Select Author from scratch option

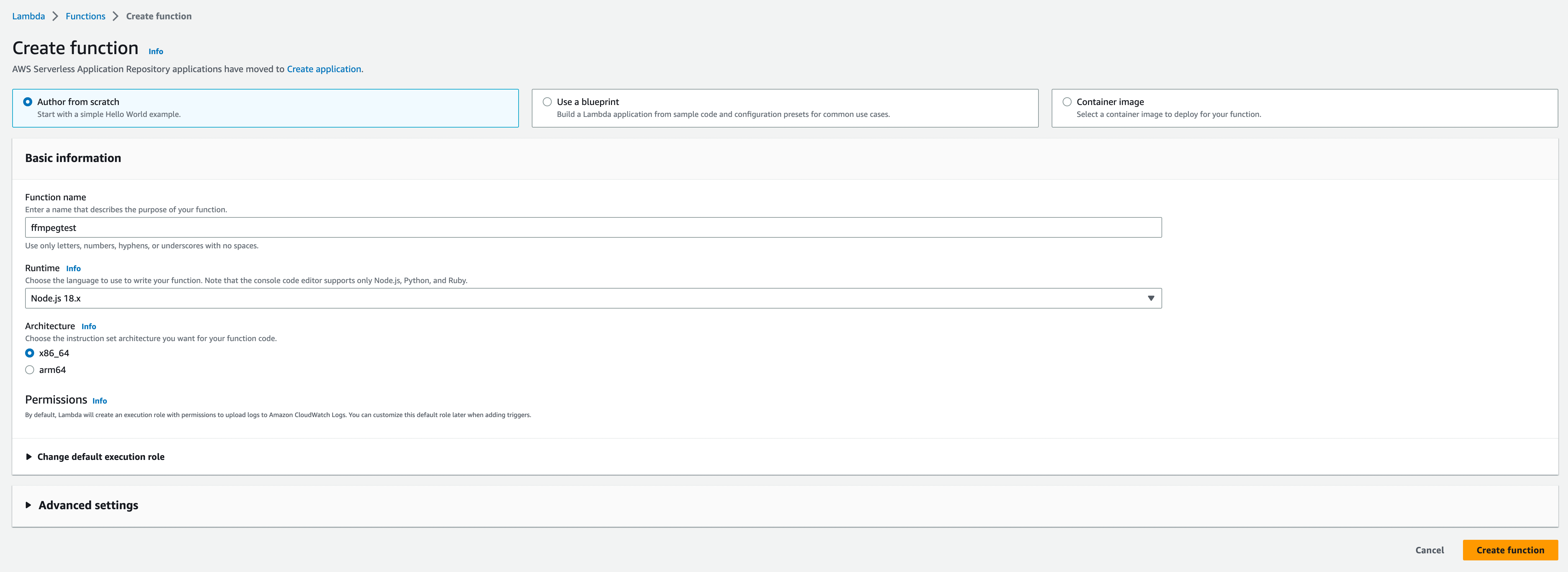(x=28, y=102)
